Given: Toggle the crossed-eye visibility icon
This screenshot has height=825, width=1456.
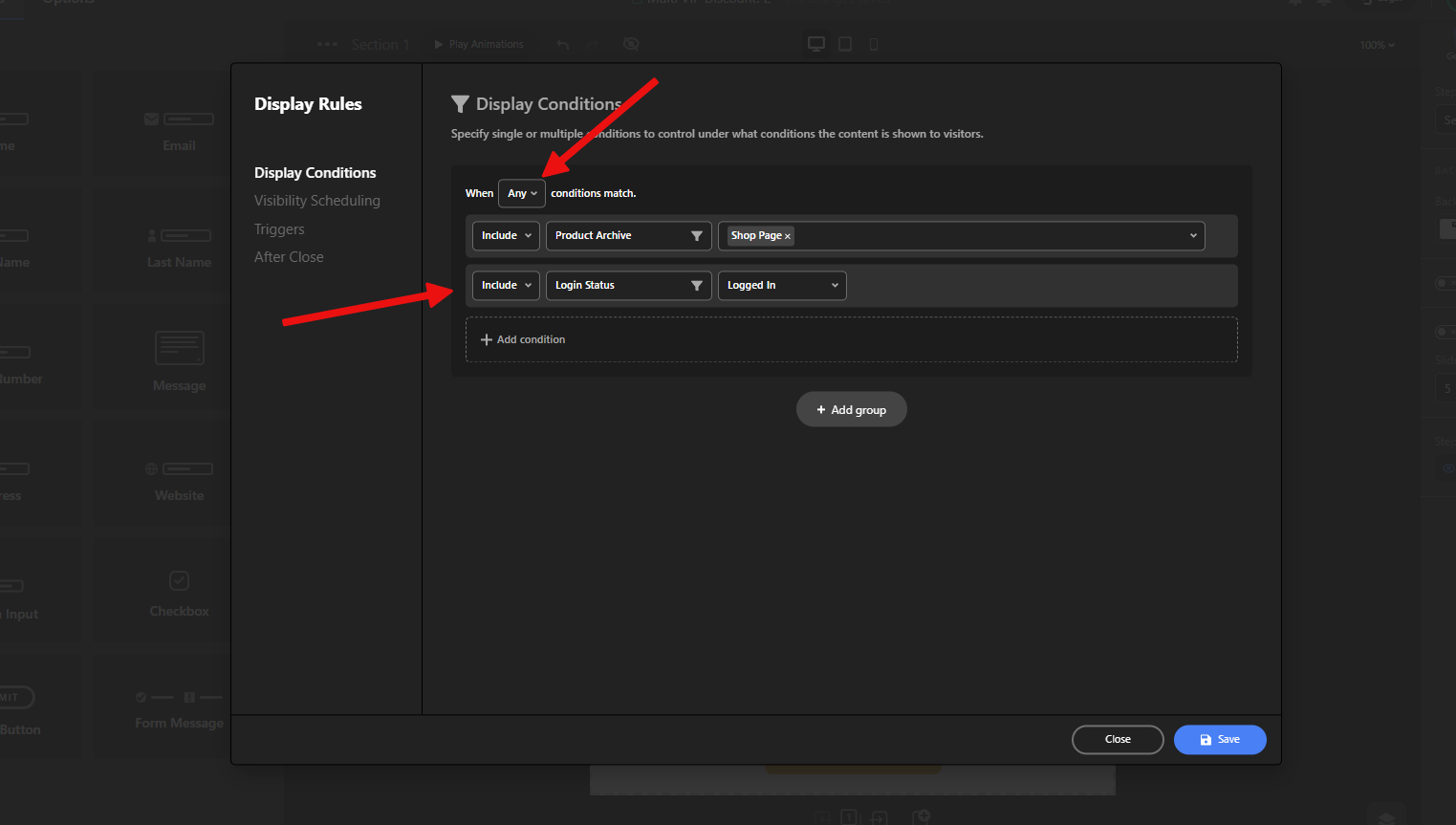Looking at the screenshot, I should click(631, 44).
